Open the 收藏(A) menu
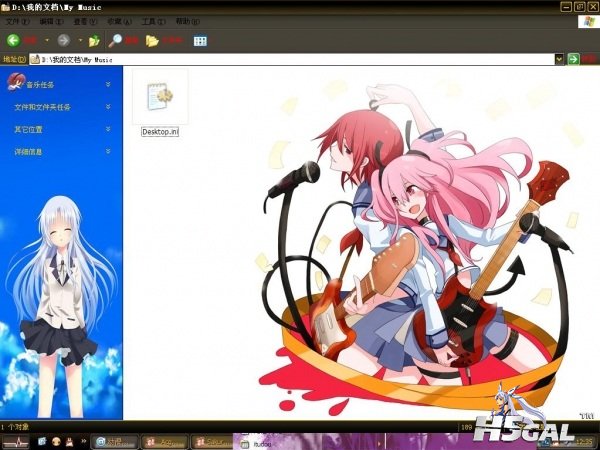 pyautogui.click(x=119, y=21)
